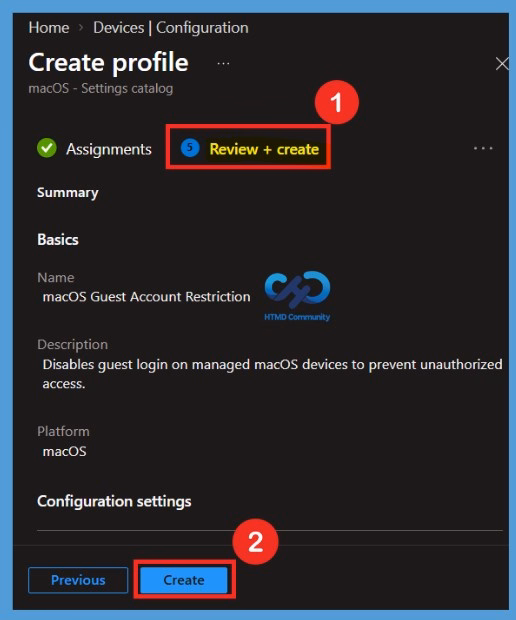516x620 pixels.
Task: Click the macOS - Settings catalog subtitle
Action: tap(101, 88)
